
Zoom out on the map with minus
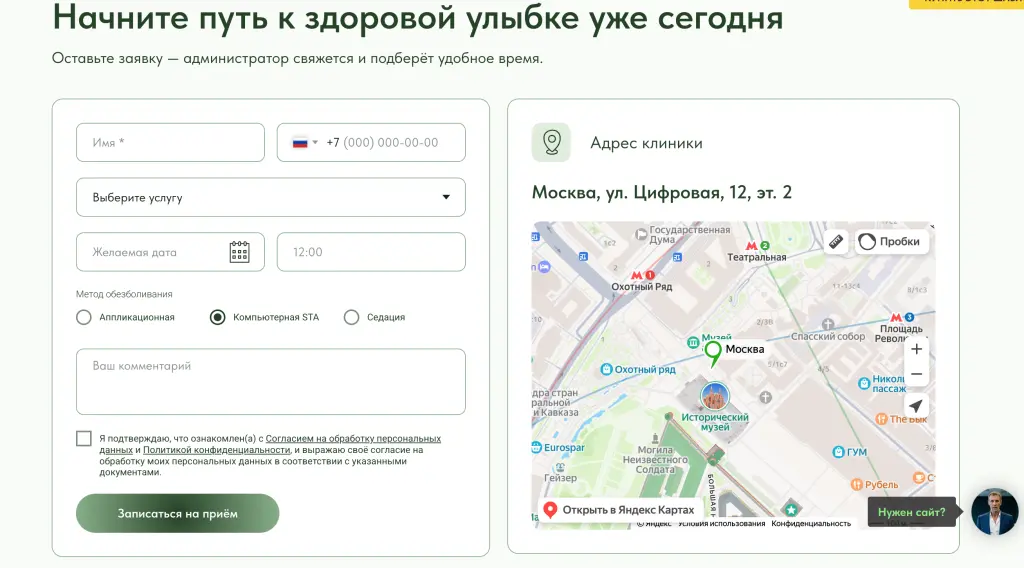(x=916, y=375)
